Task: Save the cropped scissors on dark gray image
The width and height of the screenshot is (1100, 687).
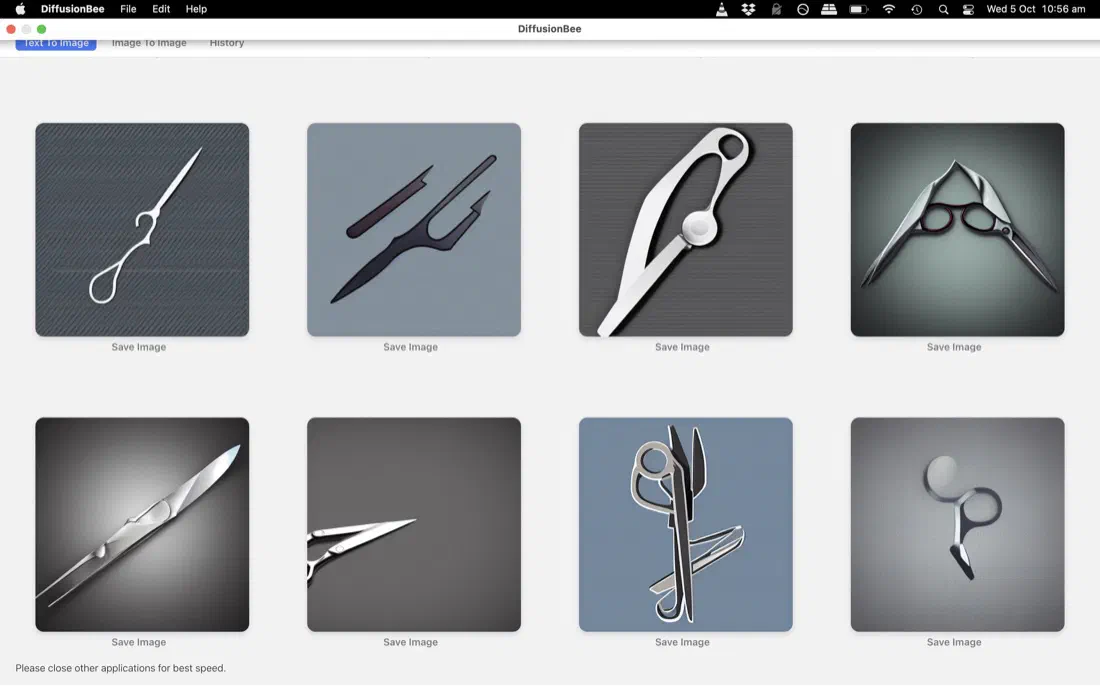Action: tap(410, 642)
